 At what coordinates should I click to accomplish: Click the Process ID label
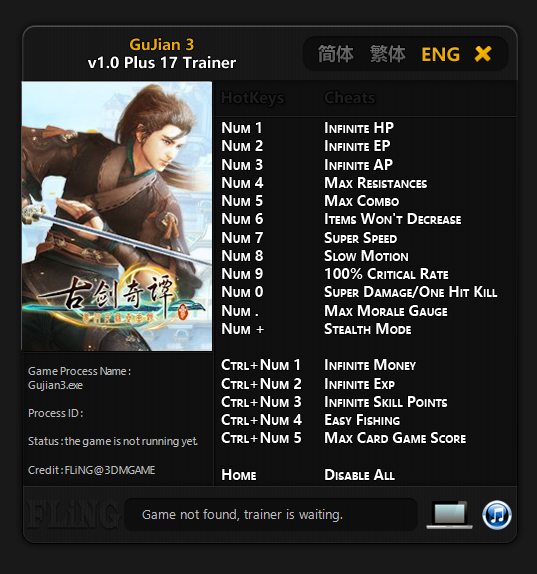[56, 413]
